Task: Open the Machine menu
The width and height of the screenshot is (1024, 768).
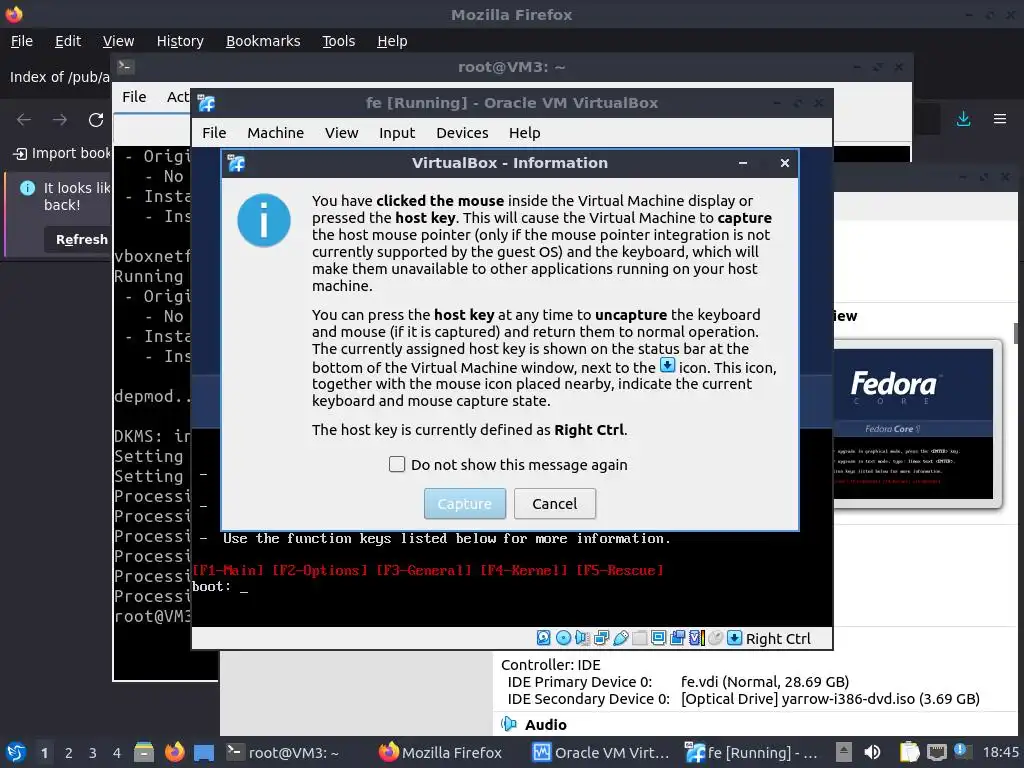Action: 276,133
